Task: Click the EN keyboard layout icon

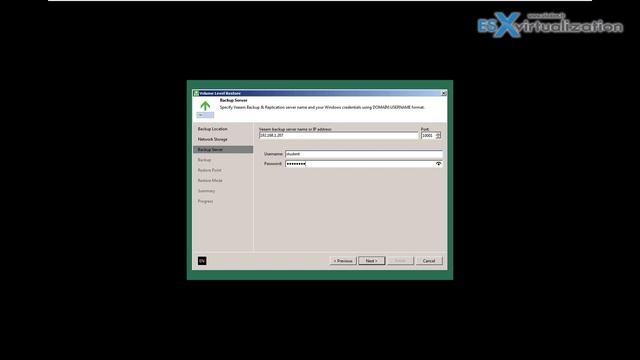Action: coord(202,261)
